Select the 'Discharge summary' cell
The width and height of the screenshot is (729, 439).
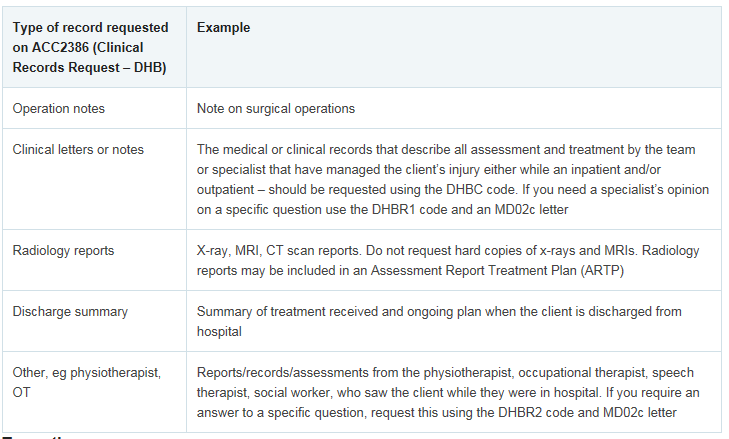pyautogui.click(x=94, y=321)
